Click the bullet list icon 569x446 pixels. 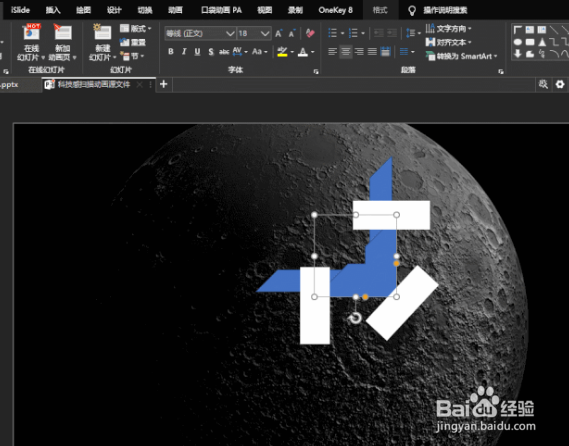tap(332, 33)
